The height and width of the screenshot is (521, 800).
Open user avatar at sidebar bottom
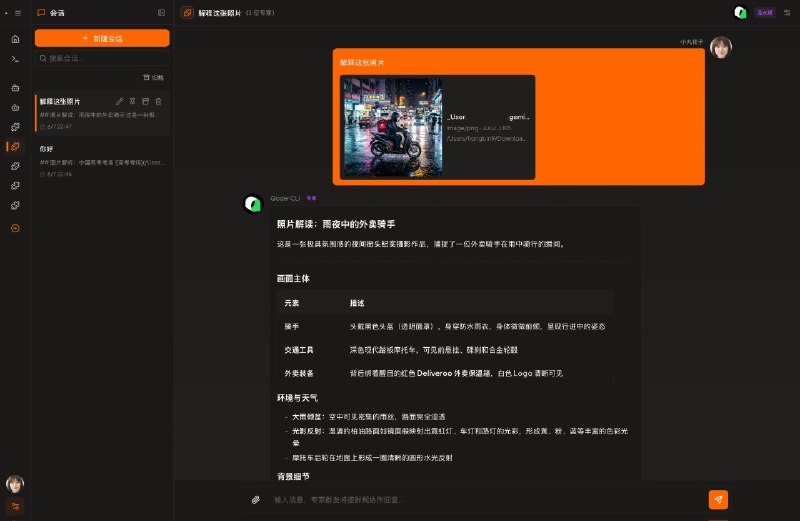(x=15, y=484)
